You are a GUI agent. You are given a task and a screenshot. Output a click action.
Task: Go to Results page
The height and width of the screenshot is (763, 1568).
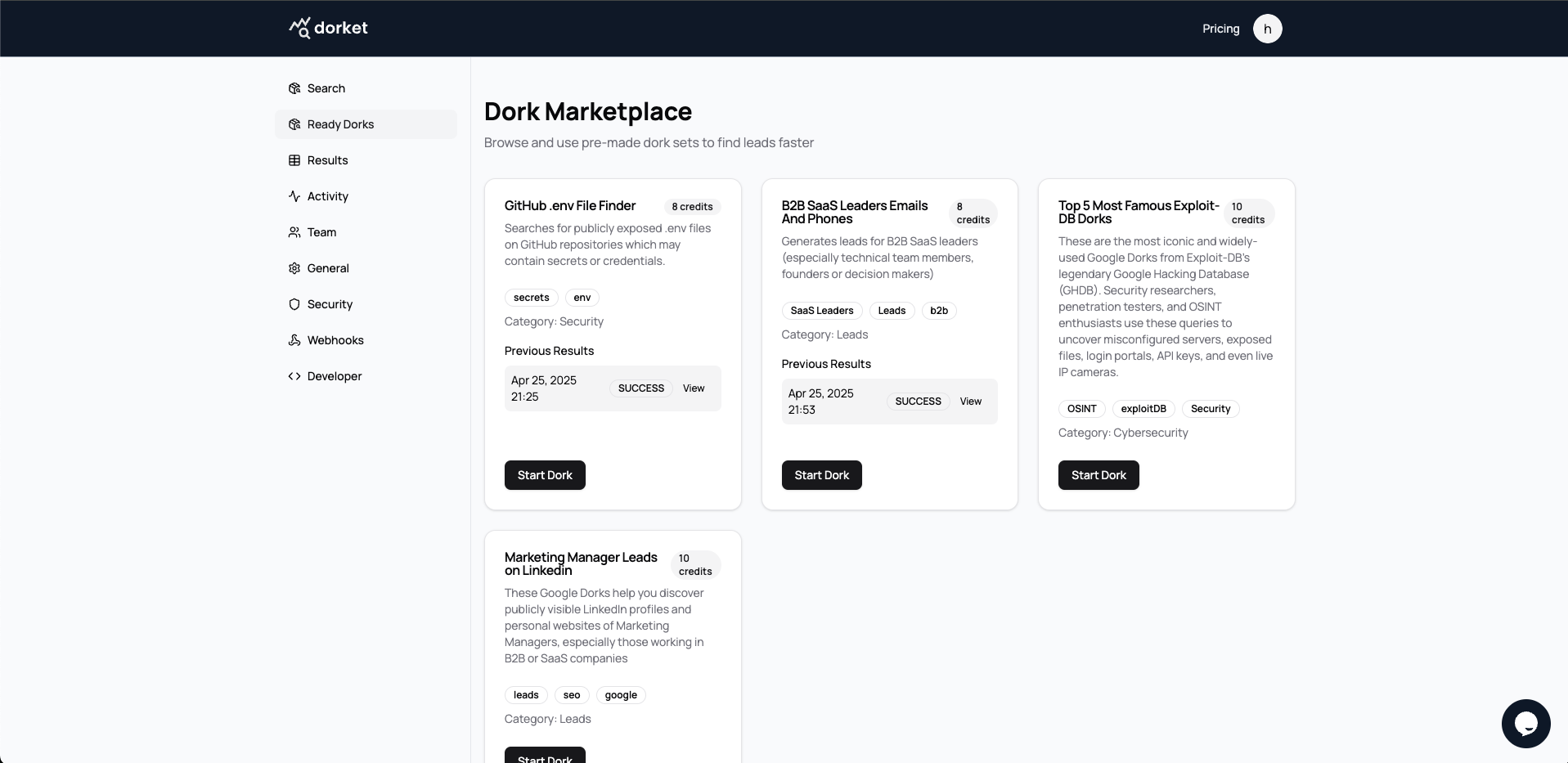click(366, 160)
